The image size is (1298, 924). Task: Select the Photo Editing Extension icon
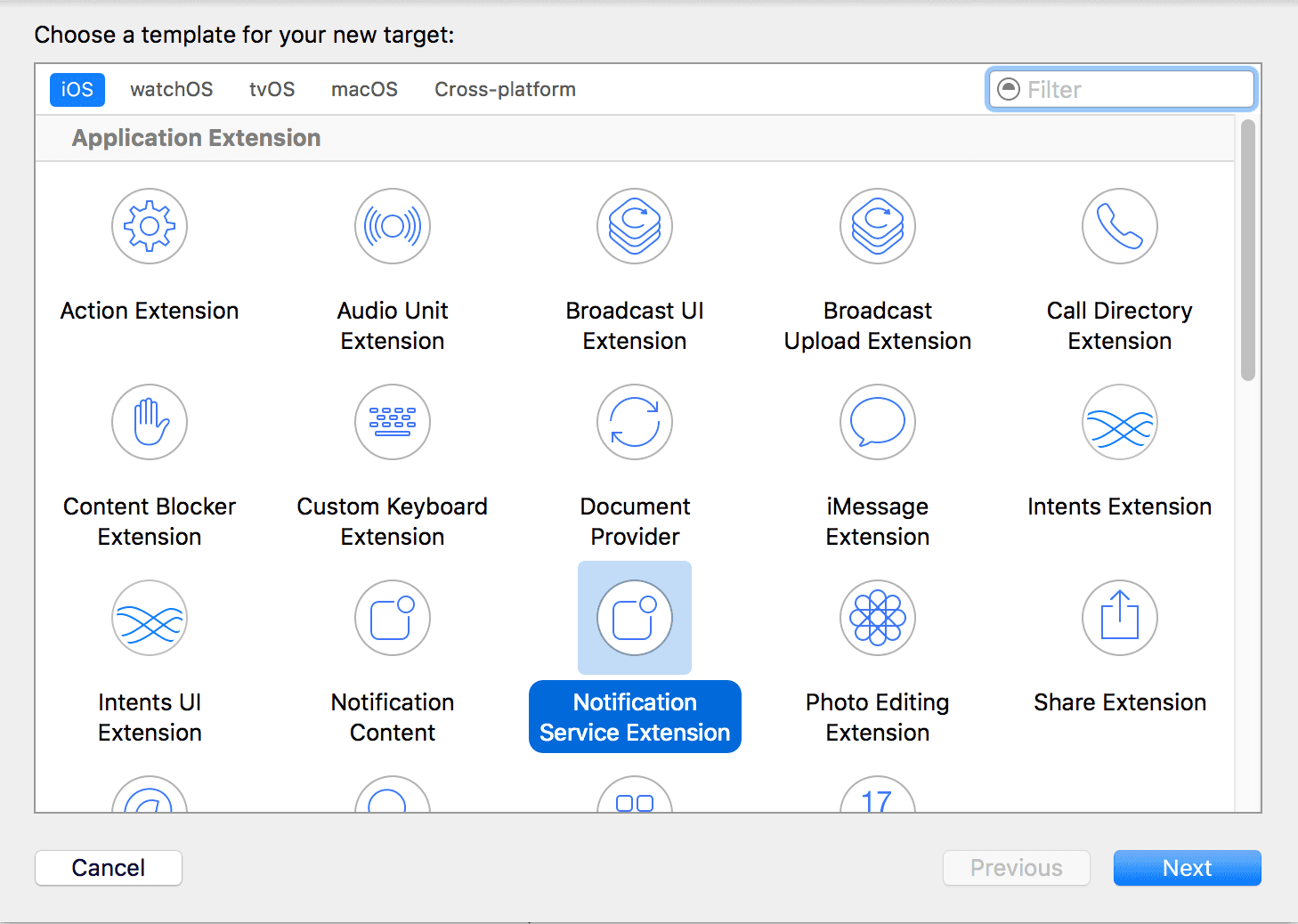tap(878, 618)
